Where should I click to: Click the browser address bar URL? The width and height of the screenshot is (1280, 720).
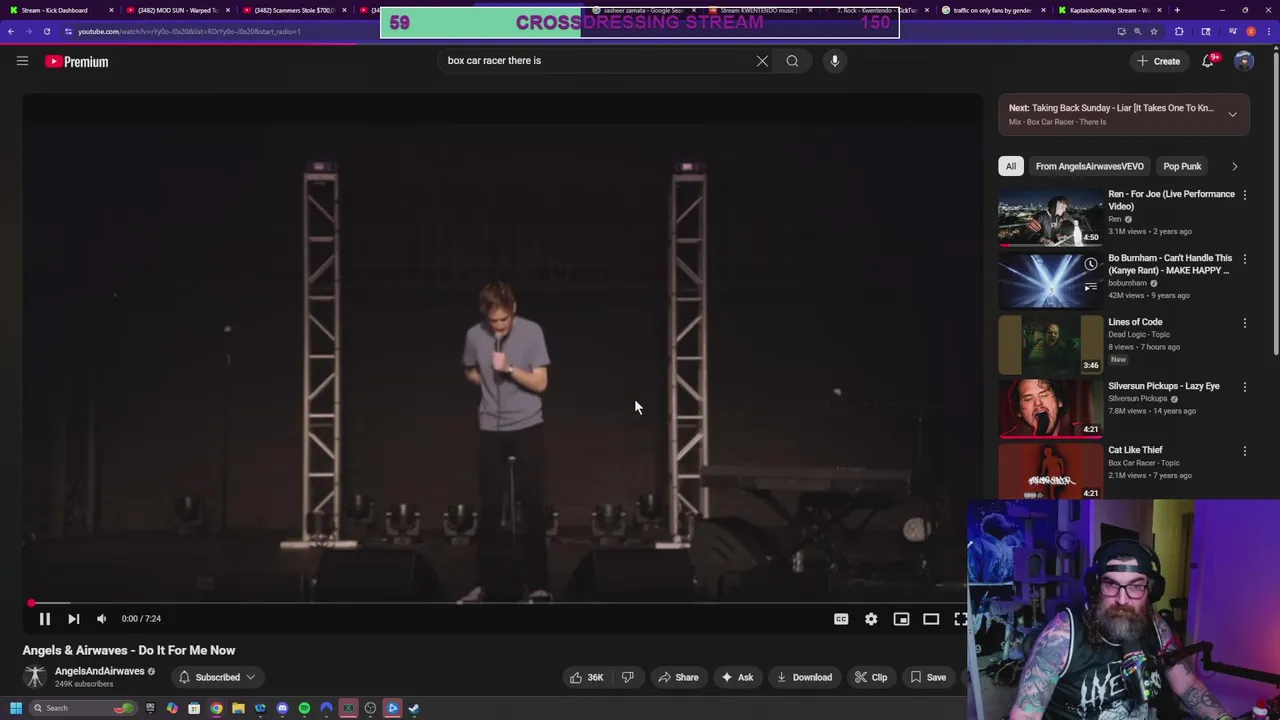(x=190, y=31)
